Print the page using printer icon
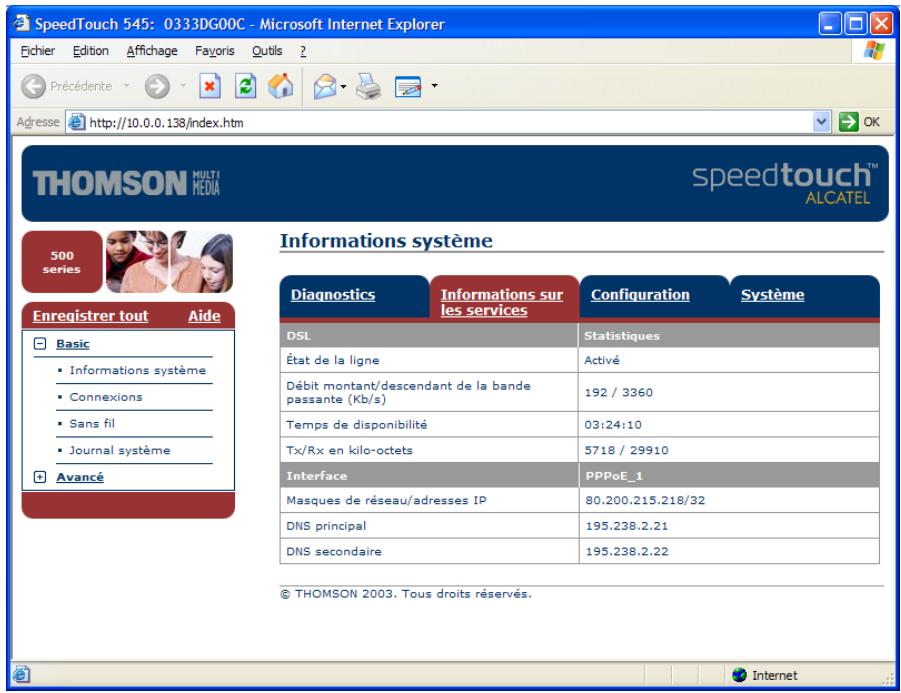The height and width of the screenshot is (693, 901). pos(368,87)
